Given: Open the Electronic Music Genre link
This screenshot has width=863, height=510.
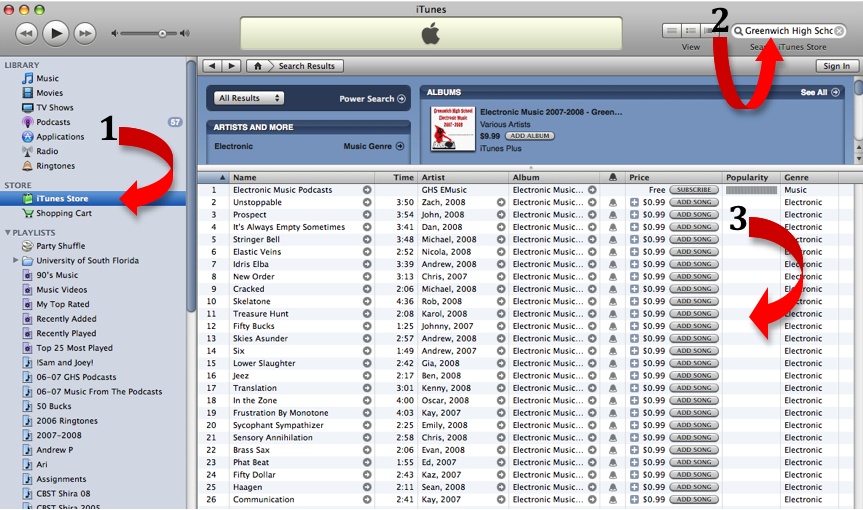Looking at the screenshot, I should [374, 146].
